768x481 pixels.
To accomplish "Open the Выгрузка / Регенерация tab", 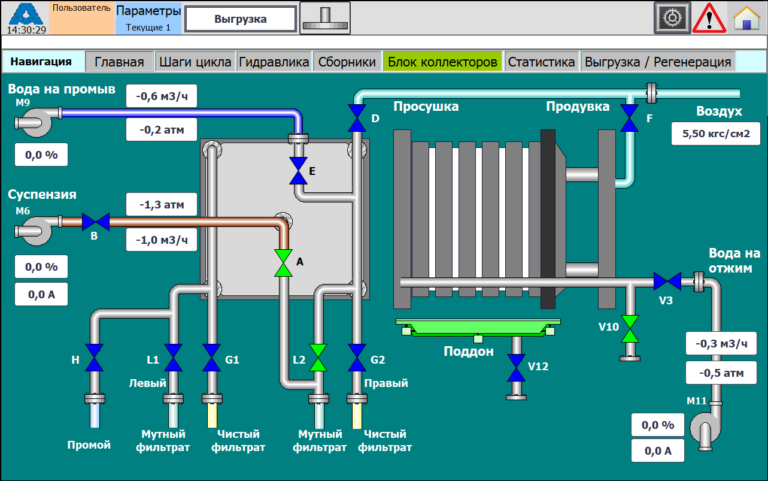I will (x=657, y=62).
